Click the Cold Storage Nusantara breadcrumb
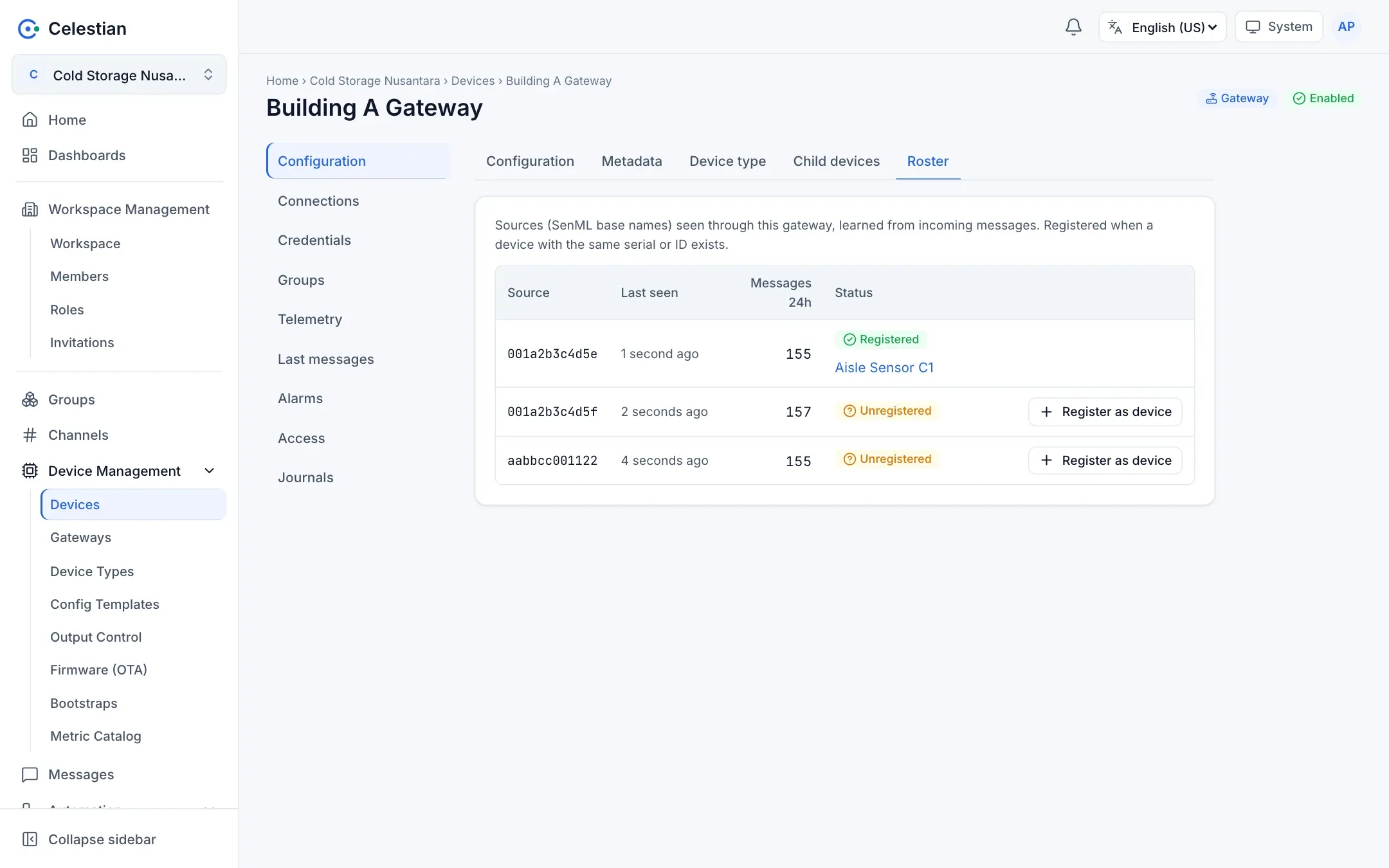 tap(375, 81)
